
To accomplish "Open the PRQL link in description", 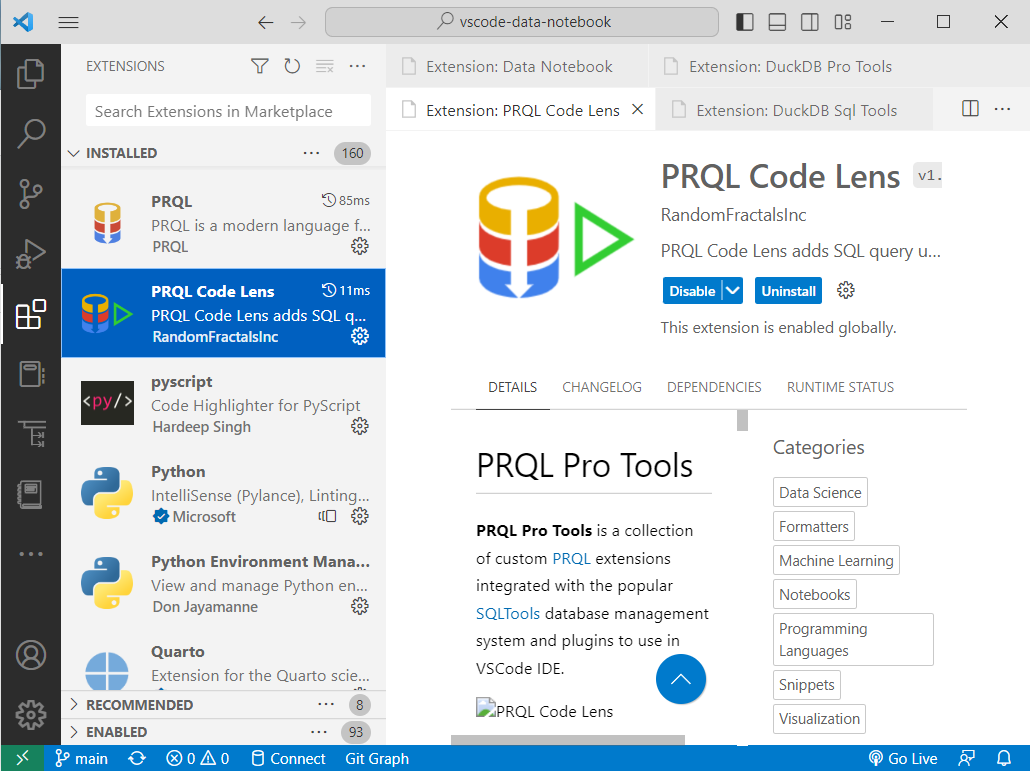I will tap(571, 558).
